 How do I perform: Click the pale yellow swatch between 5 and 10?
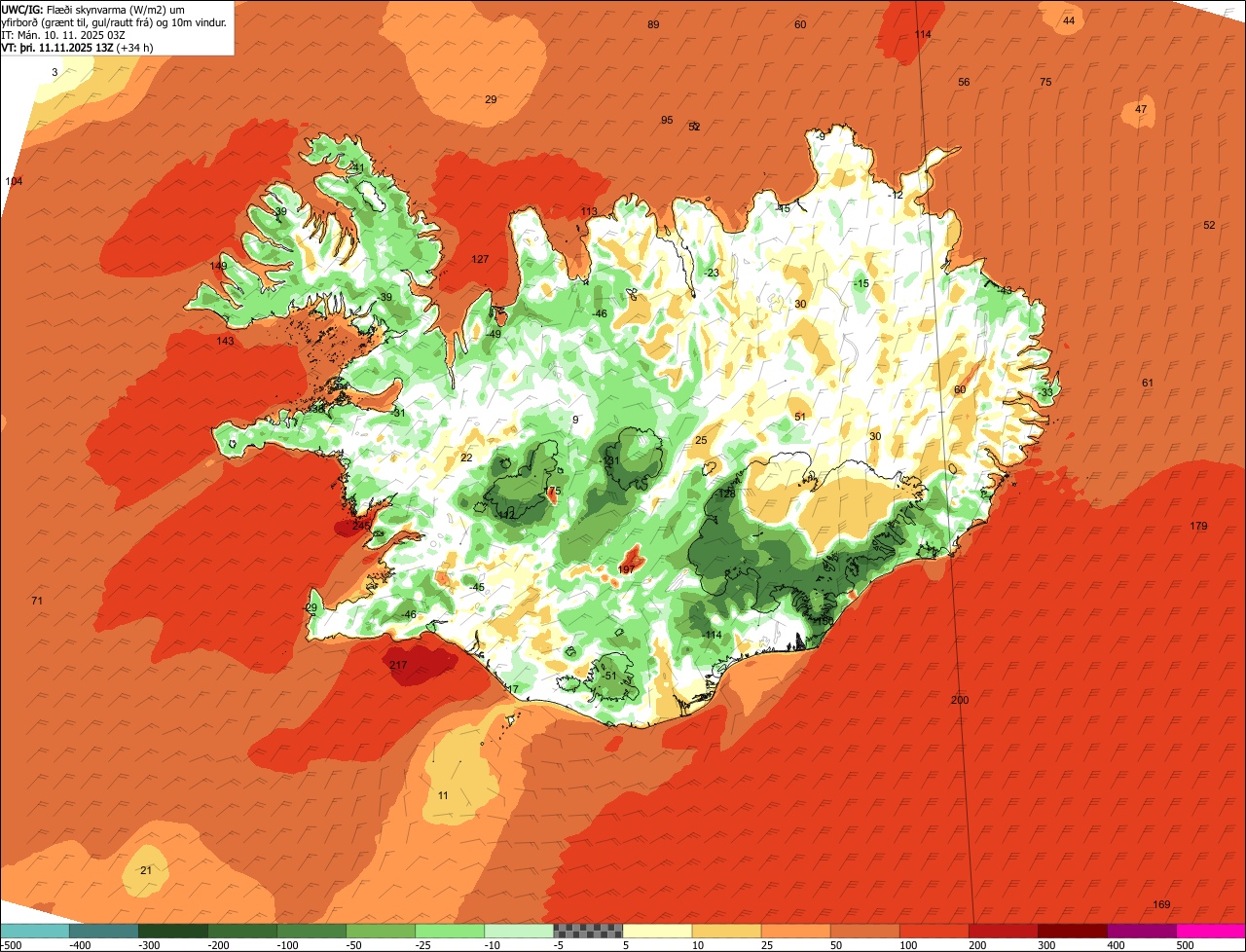(x=657, y=931)
